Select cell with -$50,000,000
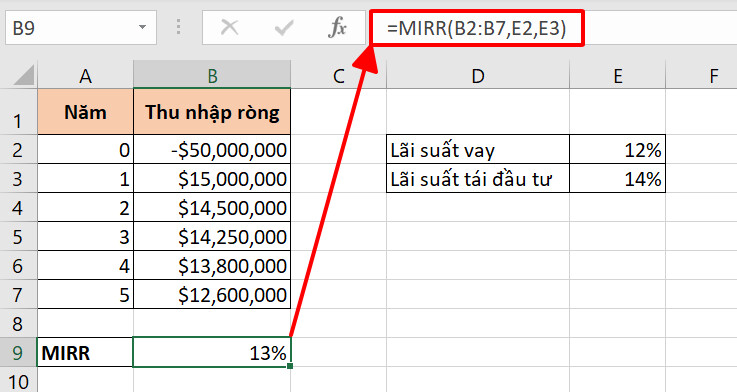 (x=212, y=150)
